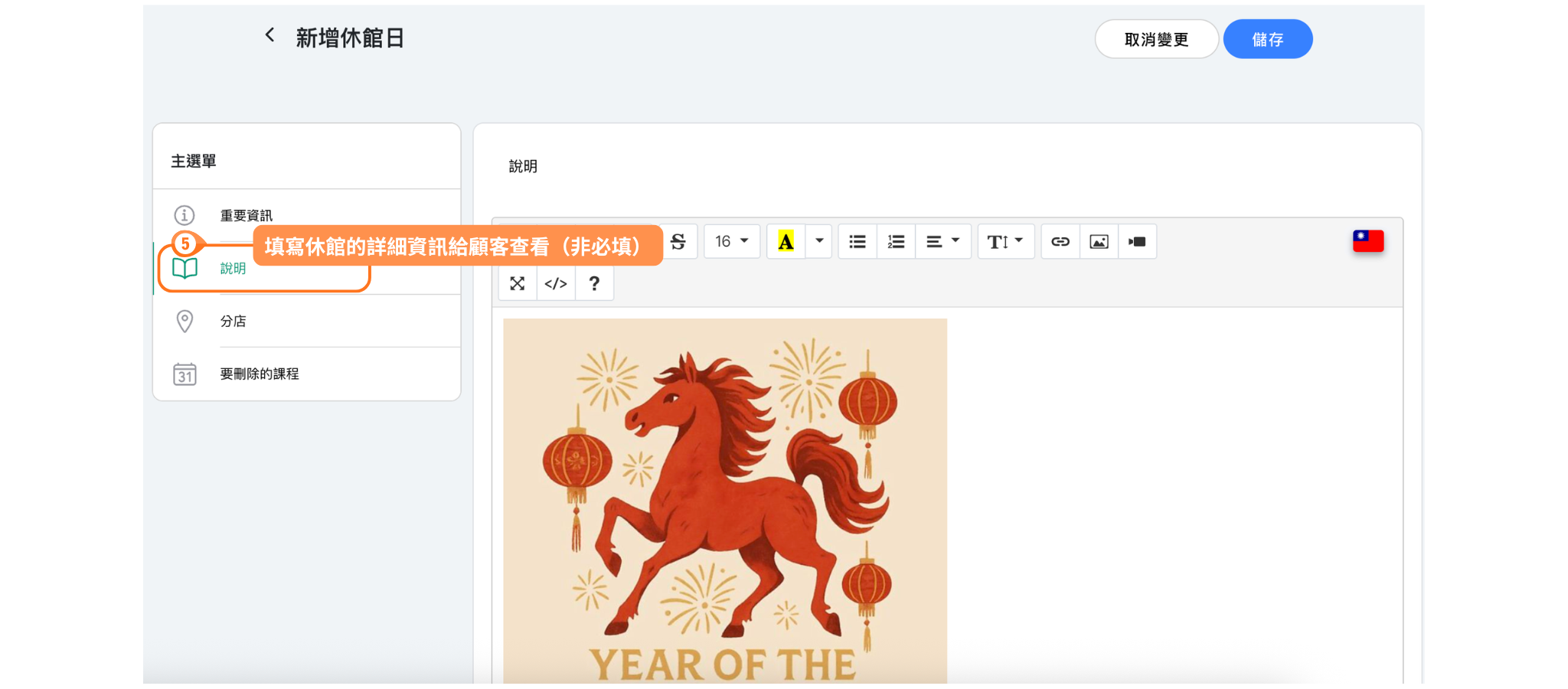1568x689 pixels.
Task: Toggle fullscreen editor mode
Action: (518, 284)
